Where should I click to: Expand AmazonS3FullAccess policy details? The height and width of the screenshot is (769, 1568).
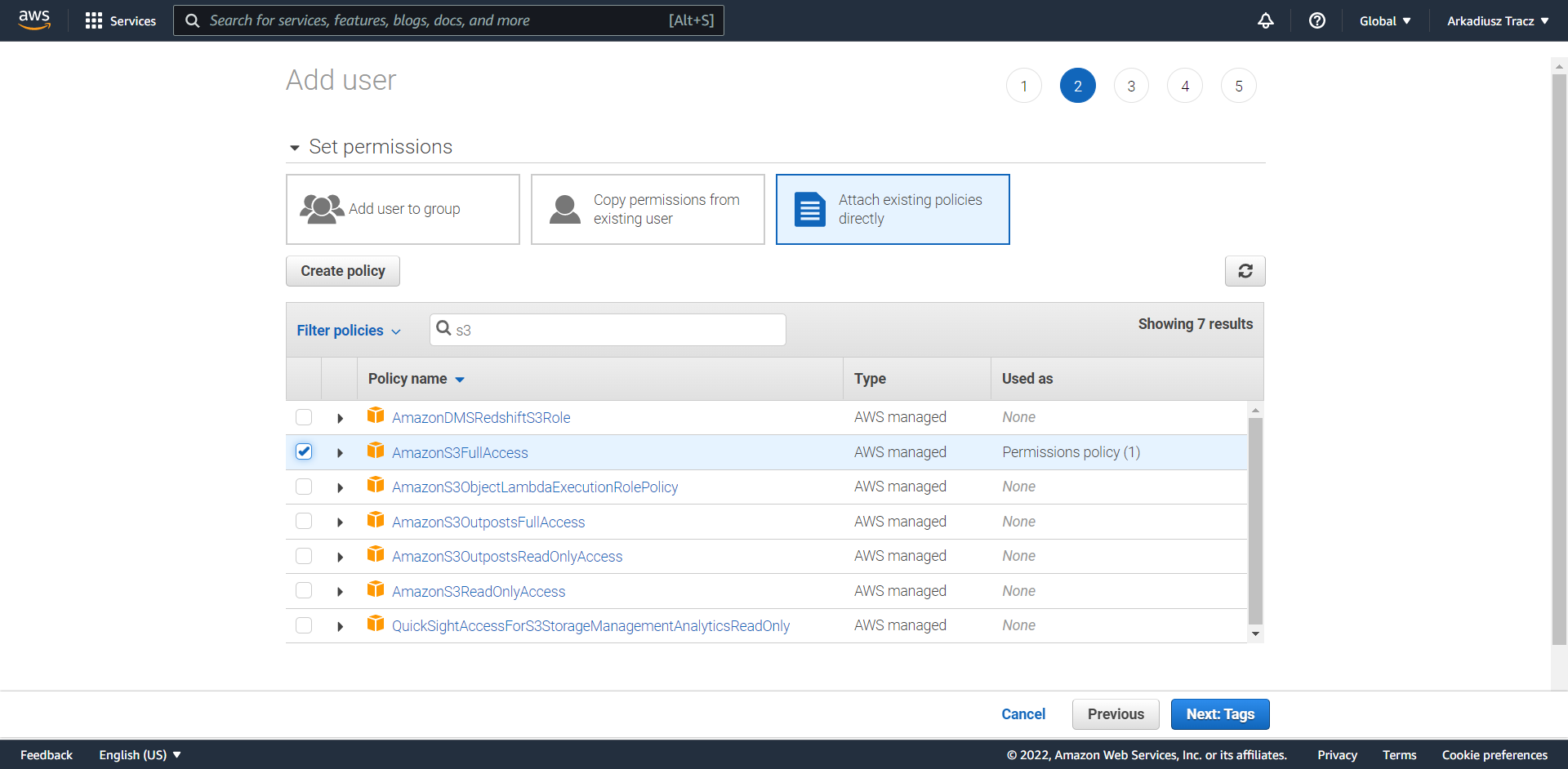pyautogui.click(x=340, y=453)
